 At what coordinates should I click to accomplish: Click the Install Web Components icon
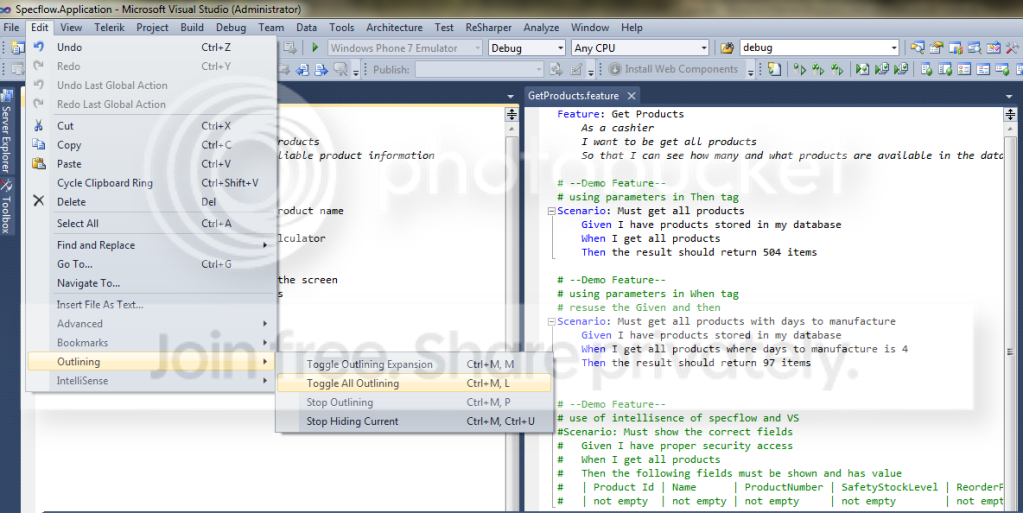coord(615,69)
